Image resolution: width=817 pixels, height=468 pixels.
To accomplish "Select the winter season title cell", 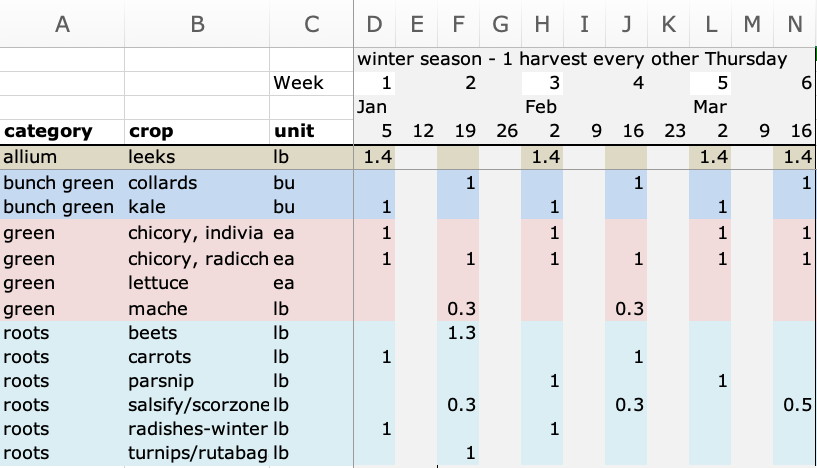I will click(572, 60).
